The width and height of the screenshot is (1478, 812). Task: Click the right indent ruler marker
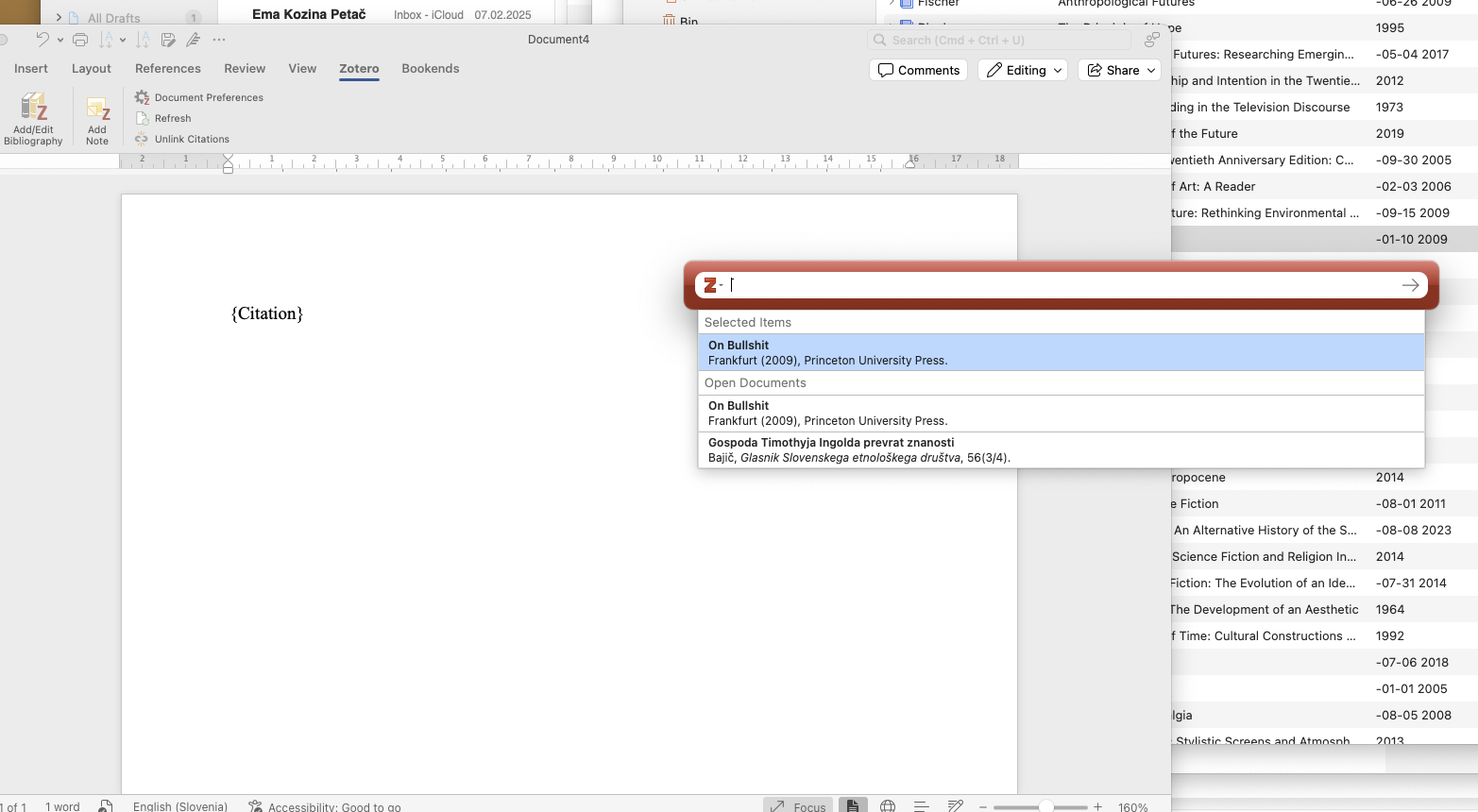coord(909,164)
